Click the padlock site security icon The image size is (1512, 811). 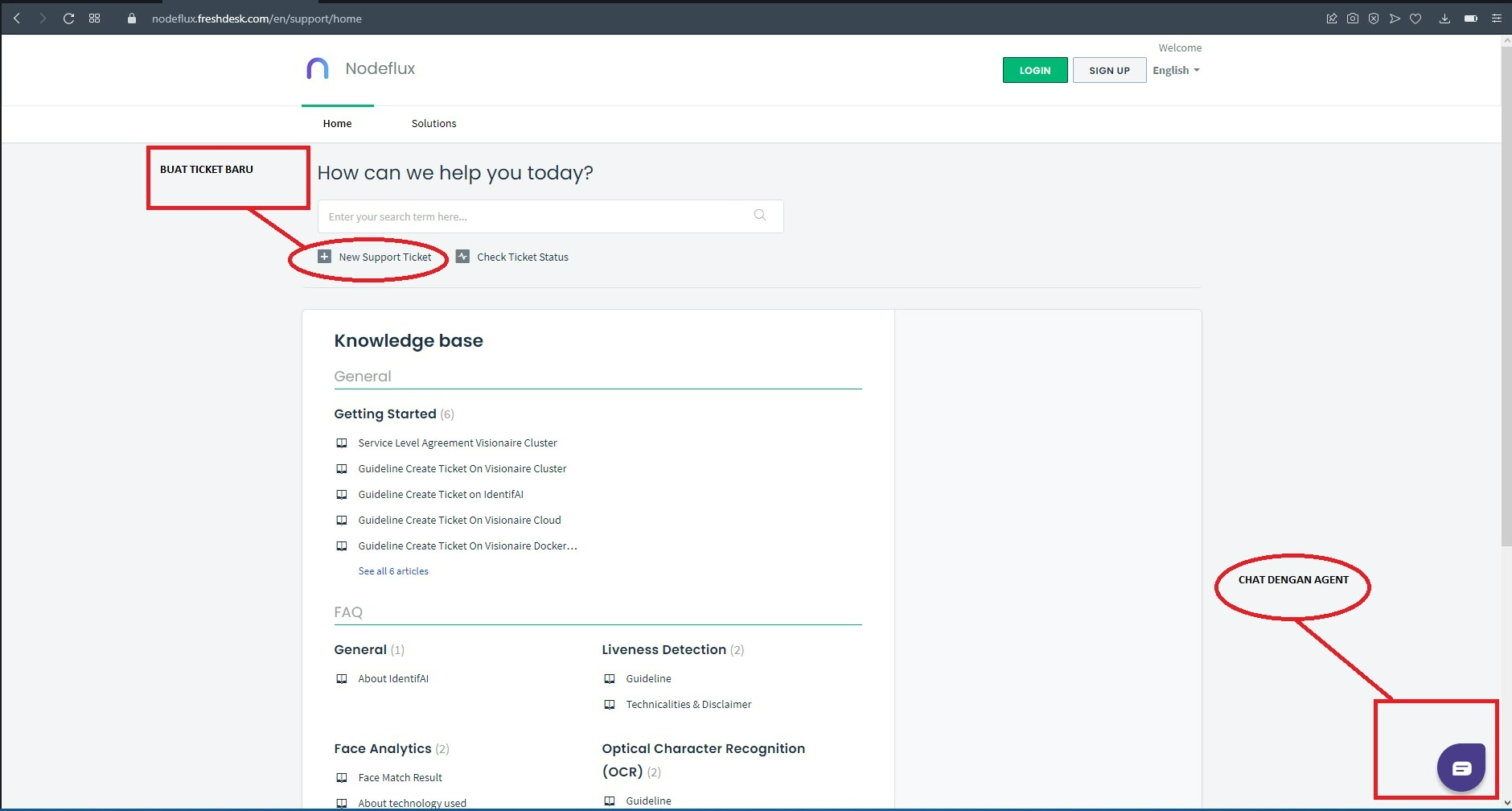coord(132,18)
